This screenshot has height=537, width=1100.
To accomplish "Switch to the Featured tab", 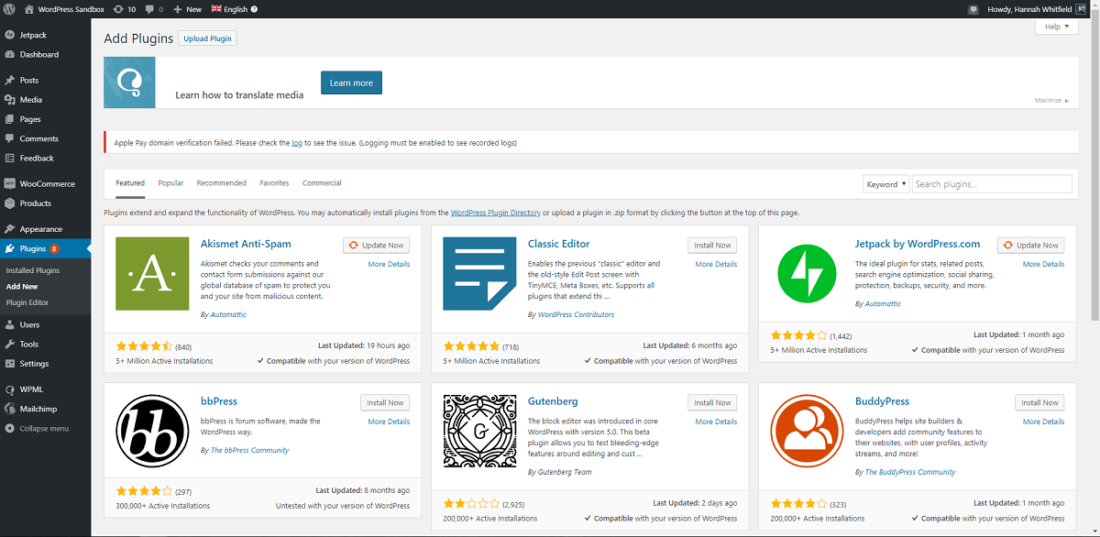I will 130,183.
